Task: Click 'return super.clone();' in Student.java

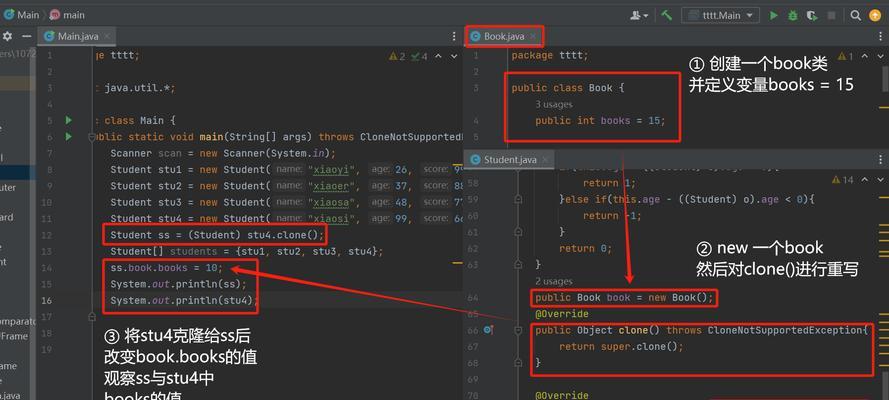Action: click(621, 346)
